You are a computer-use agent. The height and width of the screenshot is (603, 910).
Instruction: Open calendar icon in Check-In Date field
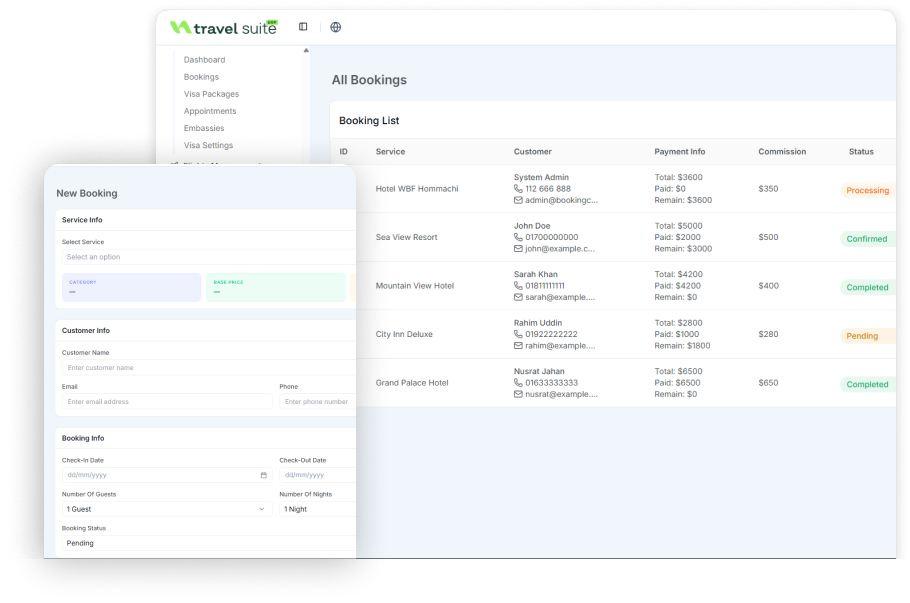point(263,475)
